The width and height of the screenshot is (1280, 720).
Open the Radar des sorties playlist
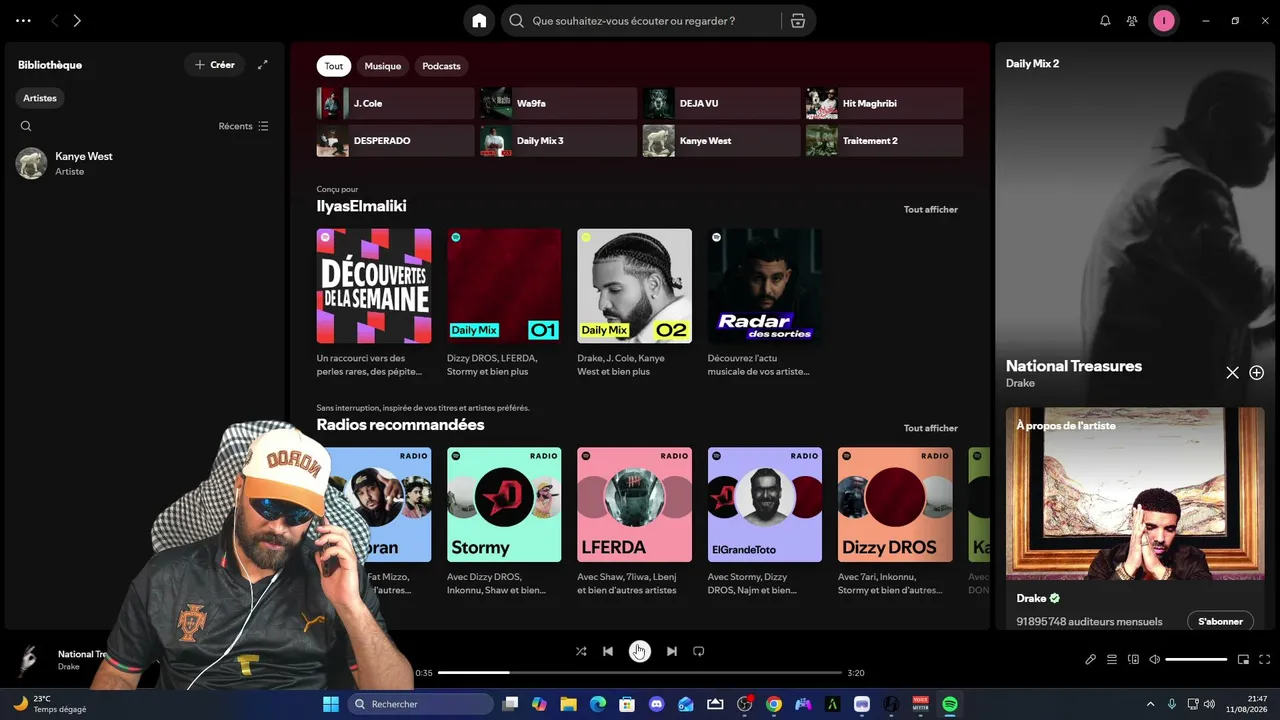(765, 304)
